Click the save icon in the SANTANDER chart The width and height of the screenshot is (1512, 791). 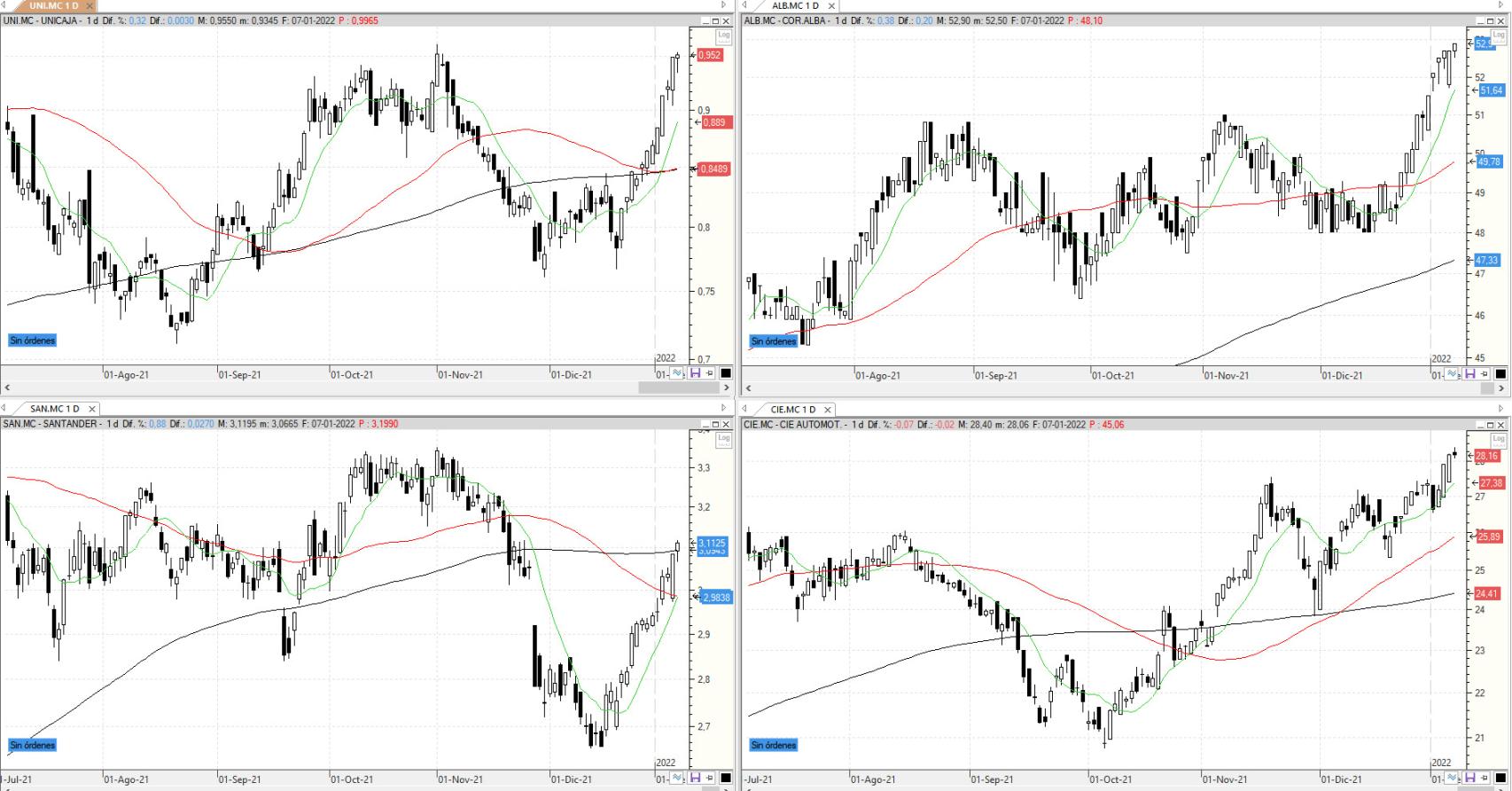695,779
